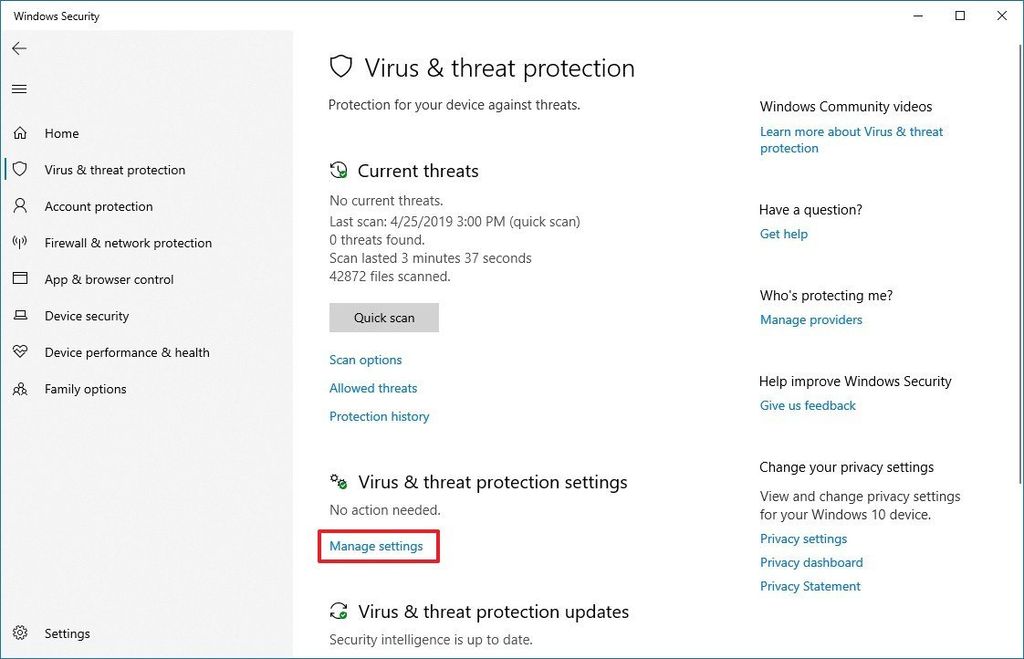
Task: View Allowed threats
Action: pos(373,388)
